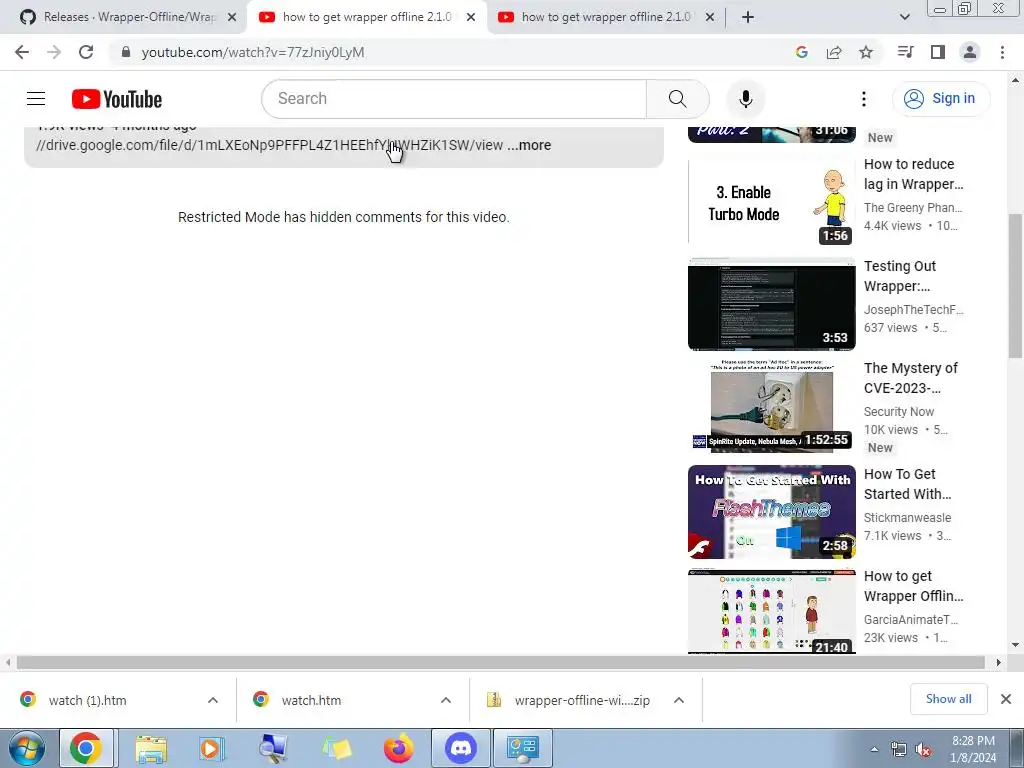
Task: Focus the YouTube Search input field
Action: coord(455,99)
